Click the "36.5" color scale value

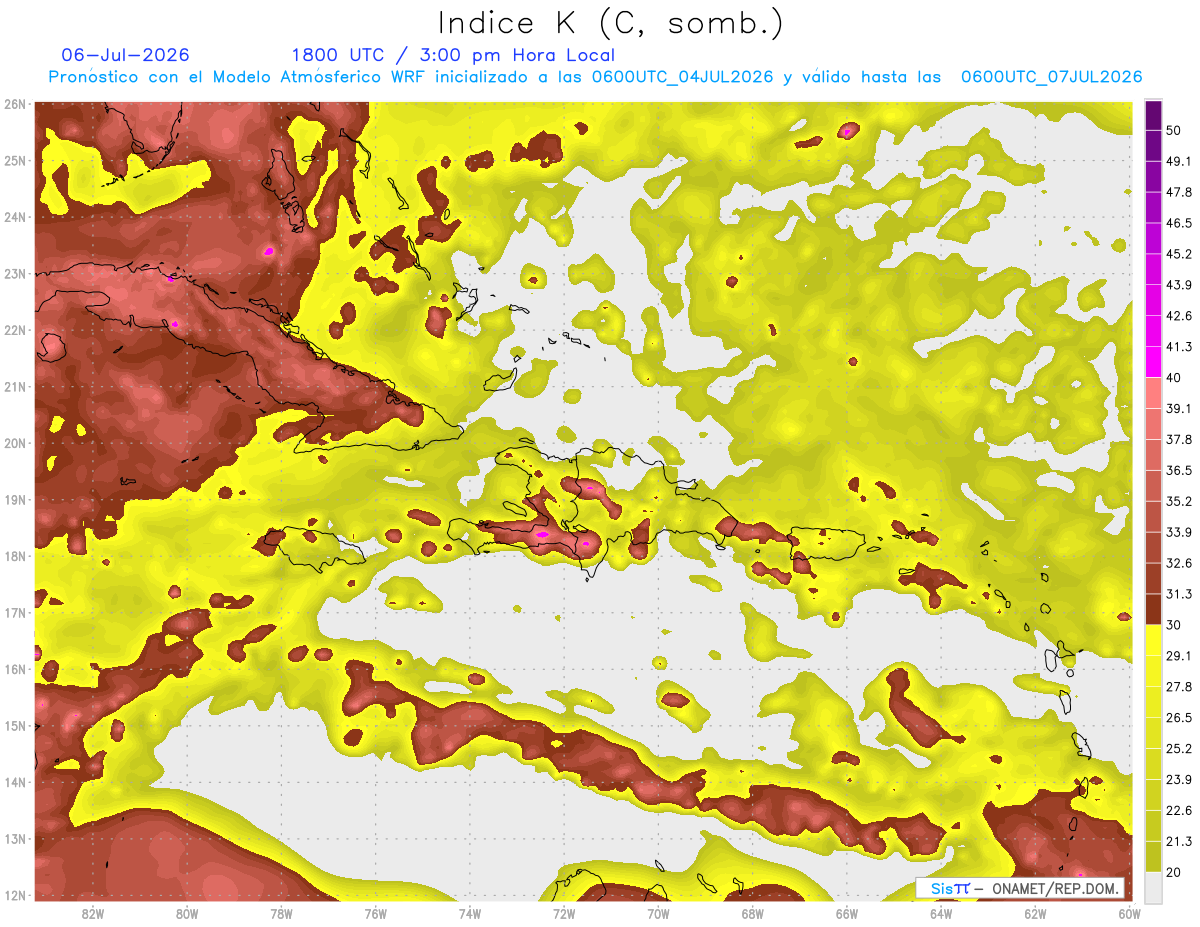1178,470
